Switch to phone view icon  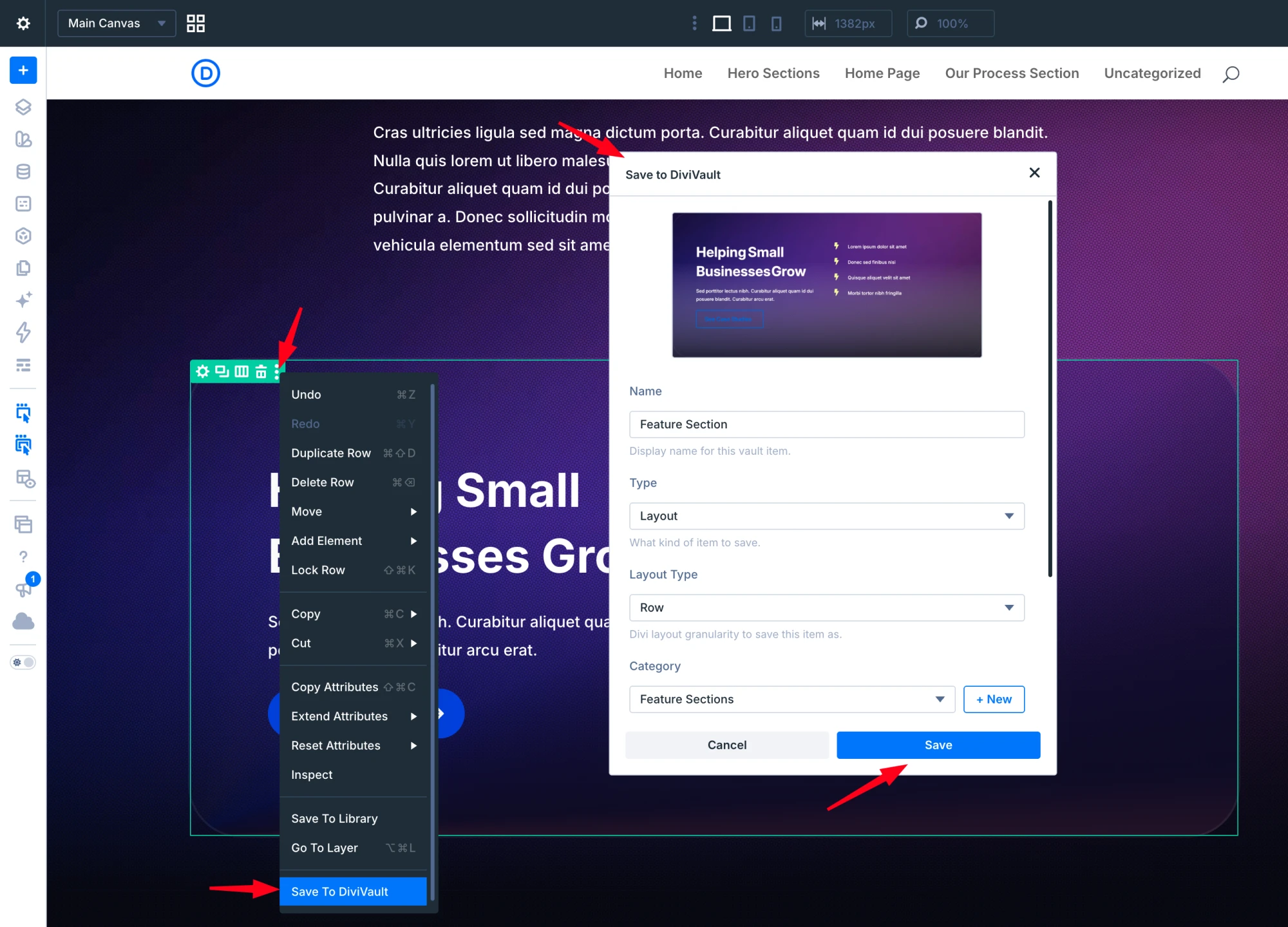pyautogui.click(x=776, y=23)
